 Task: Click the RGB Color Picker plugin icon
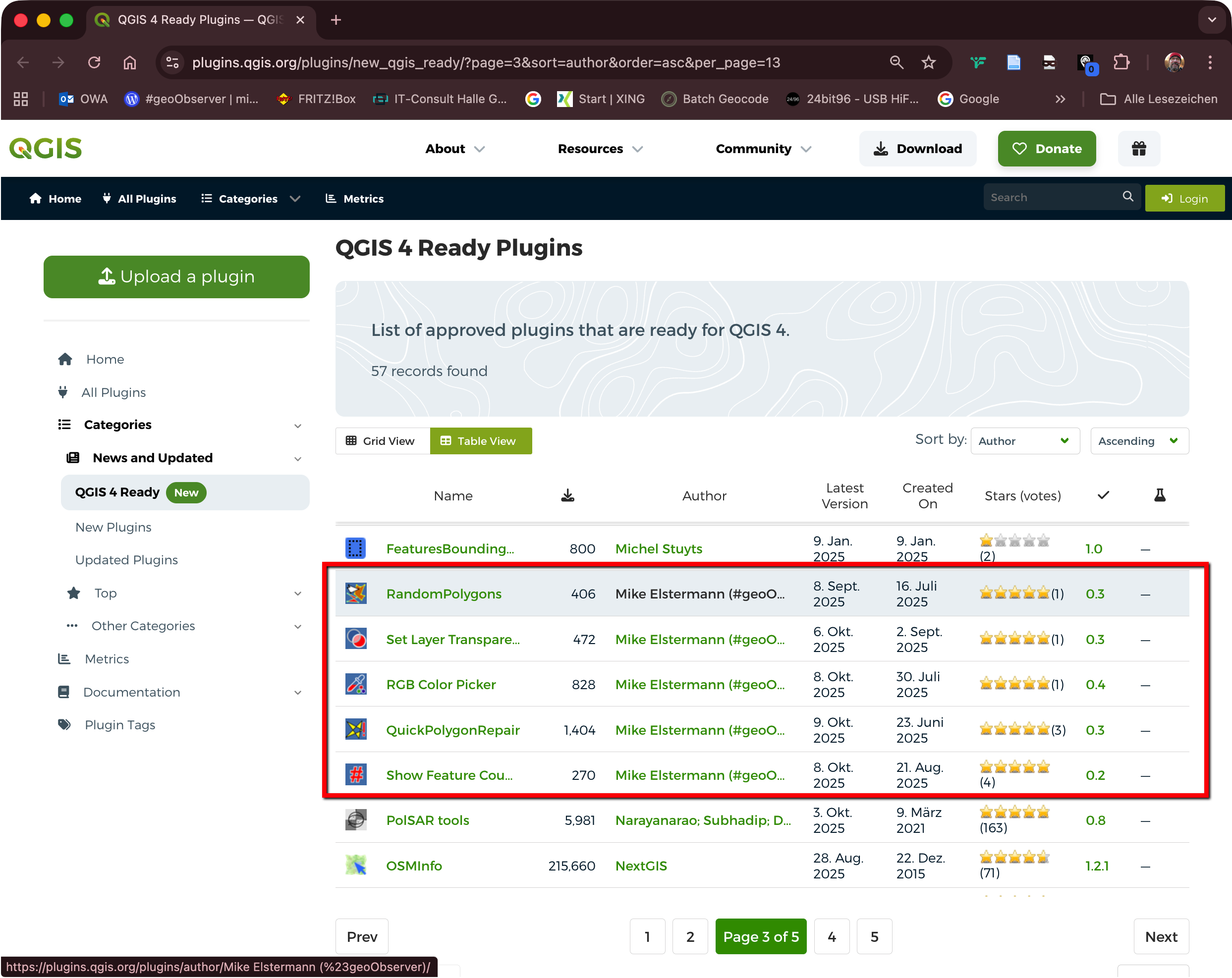(x=355, y=684)
